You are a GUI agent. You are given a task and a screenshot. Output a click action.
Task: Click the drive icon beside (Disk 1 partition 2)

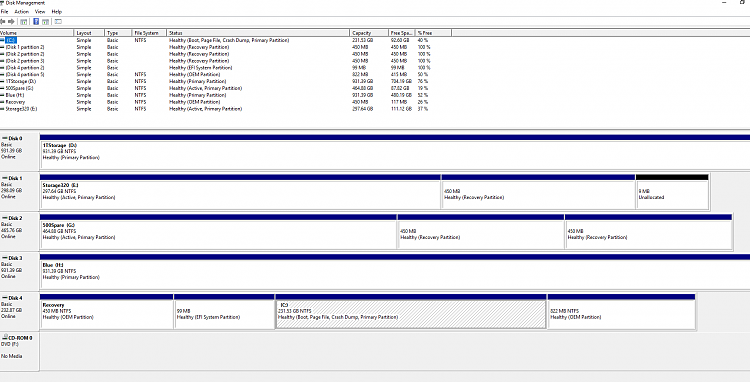click(2, 47)
